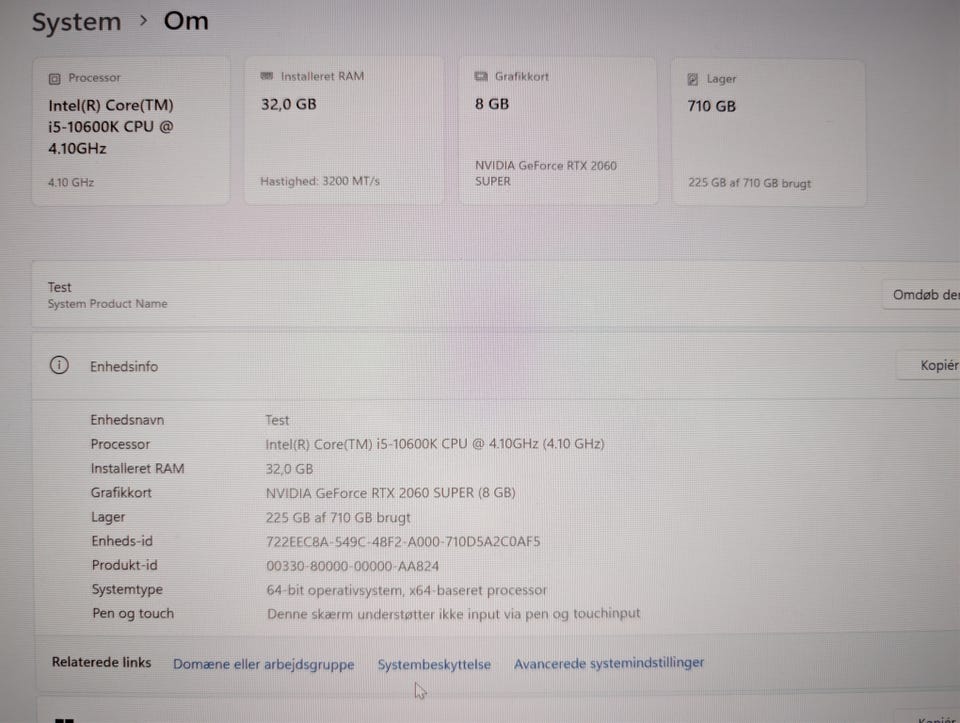The width and height of the screenshot is (960, 723).
Task: Click '225 GB af 710 GB brugt' in Lager row
Action: tap(338, 518)
